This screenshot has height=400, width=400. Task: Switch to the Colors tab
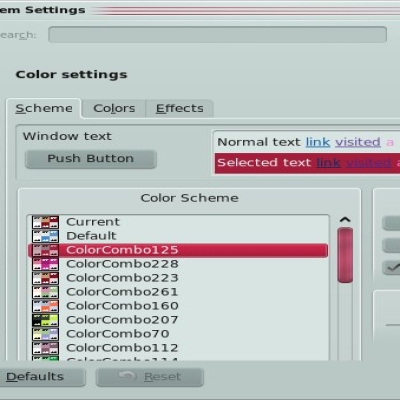coord(114,108)
